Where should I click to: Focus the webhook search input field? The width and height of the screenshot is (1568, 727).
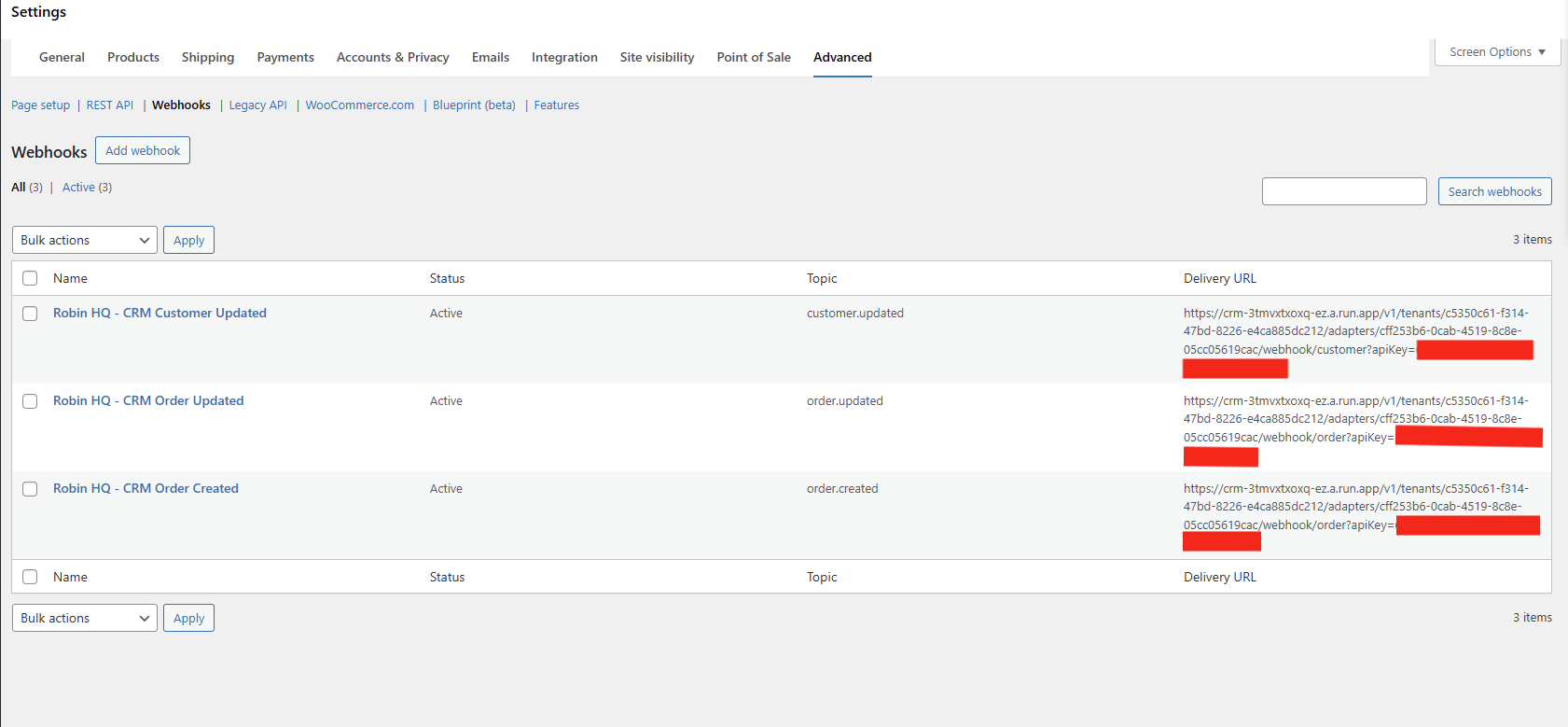[x=1343, y=191]
